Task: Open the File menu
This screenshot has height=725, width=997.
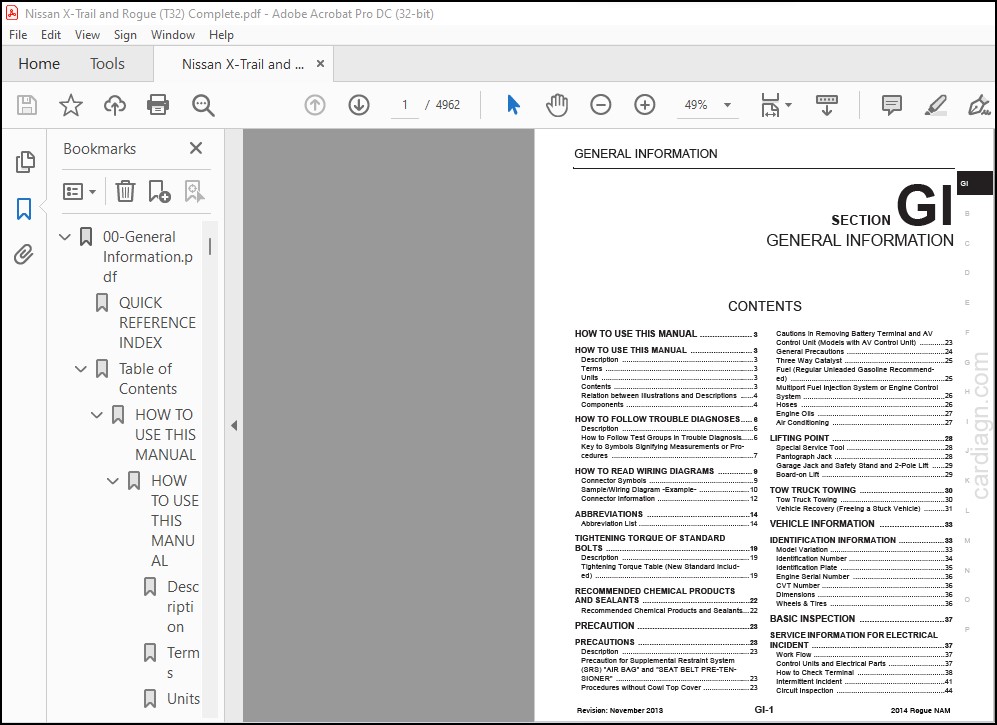Action: click(18, 35)
